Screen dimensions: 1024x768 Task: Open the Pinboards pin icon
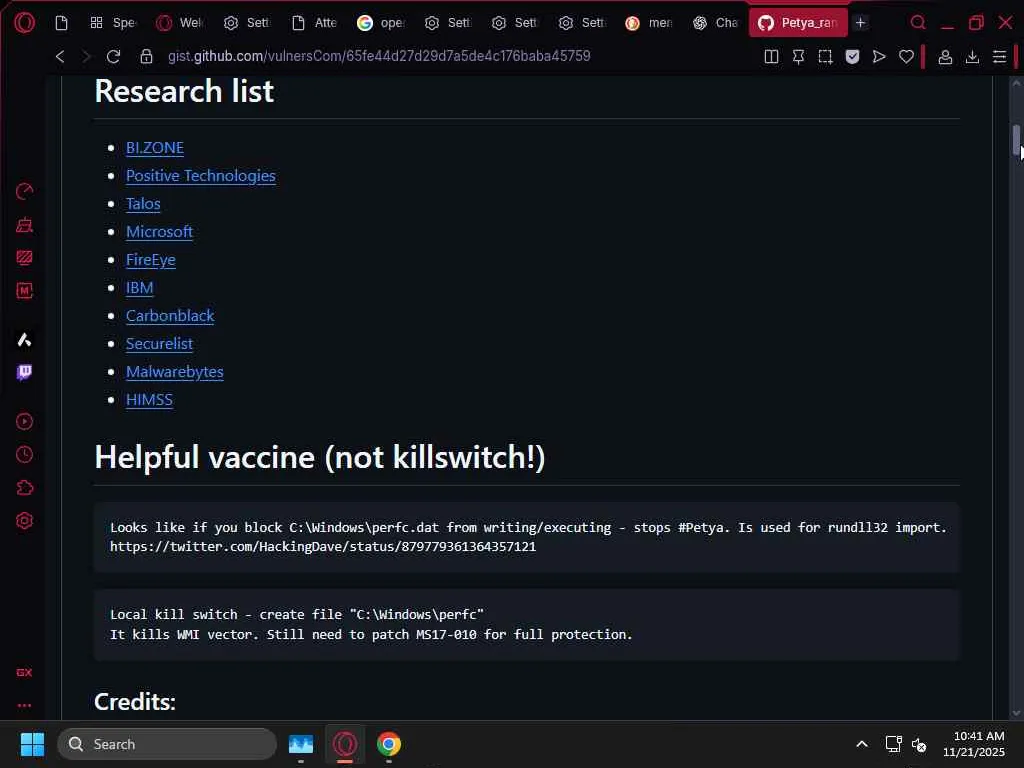pos(798,57)
